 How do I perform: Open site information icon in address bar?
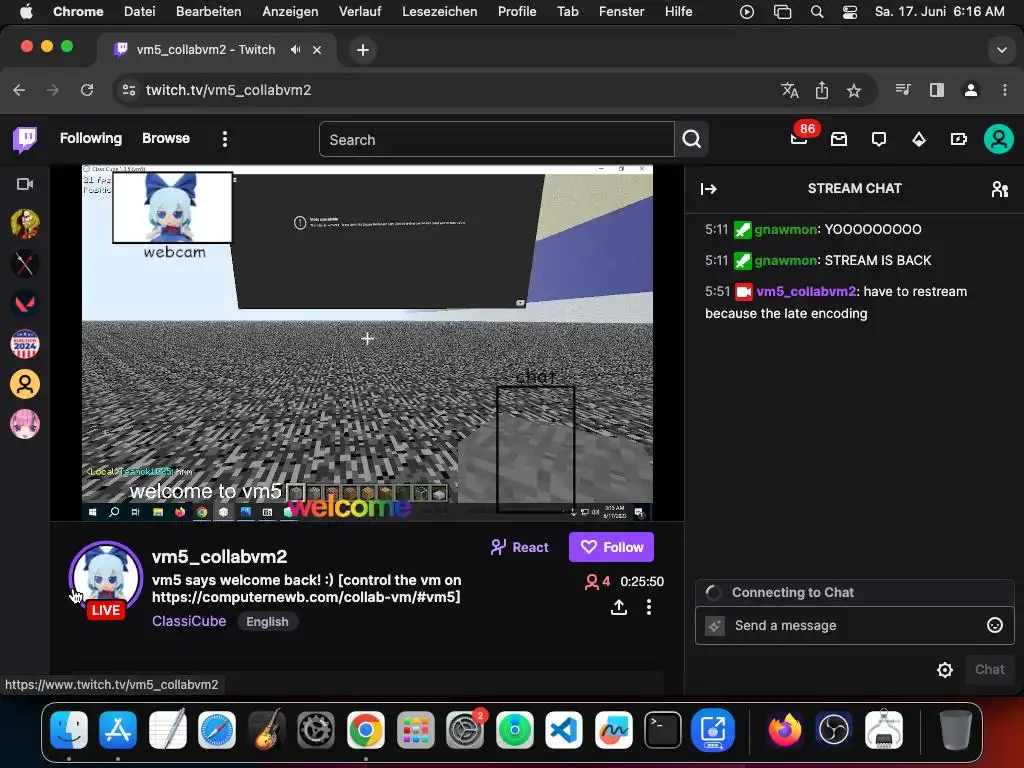pos(129,90)
